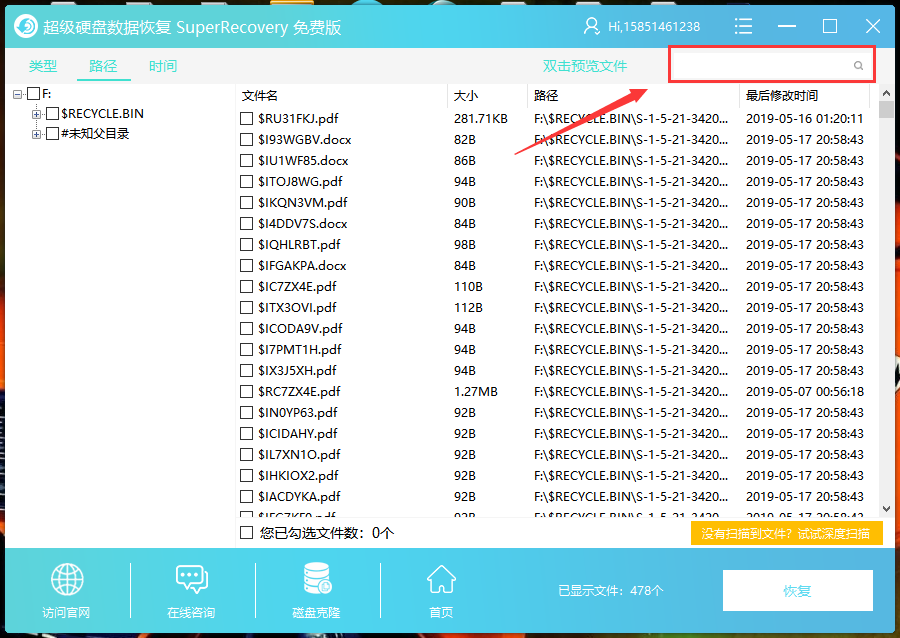The image size is (900, 638).
Task: Open the globe icon for official website
Action: (x=67, y=579)
